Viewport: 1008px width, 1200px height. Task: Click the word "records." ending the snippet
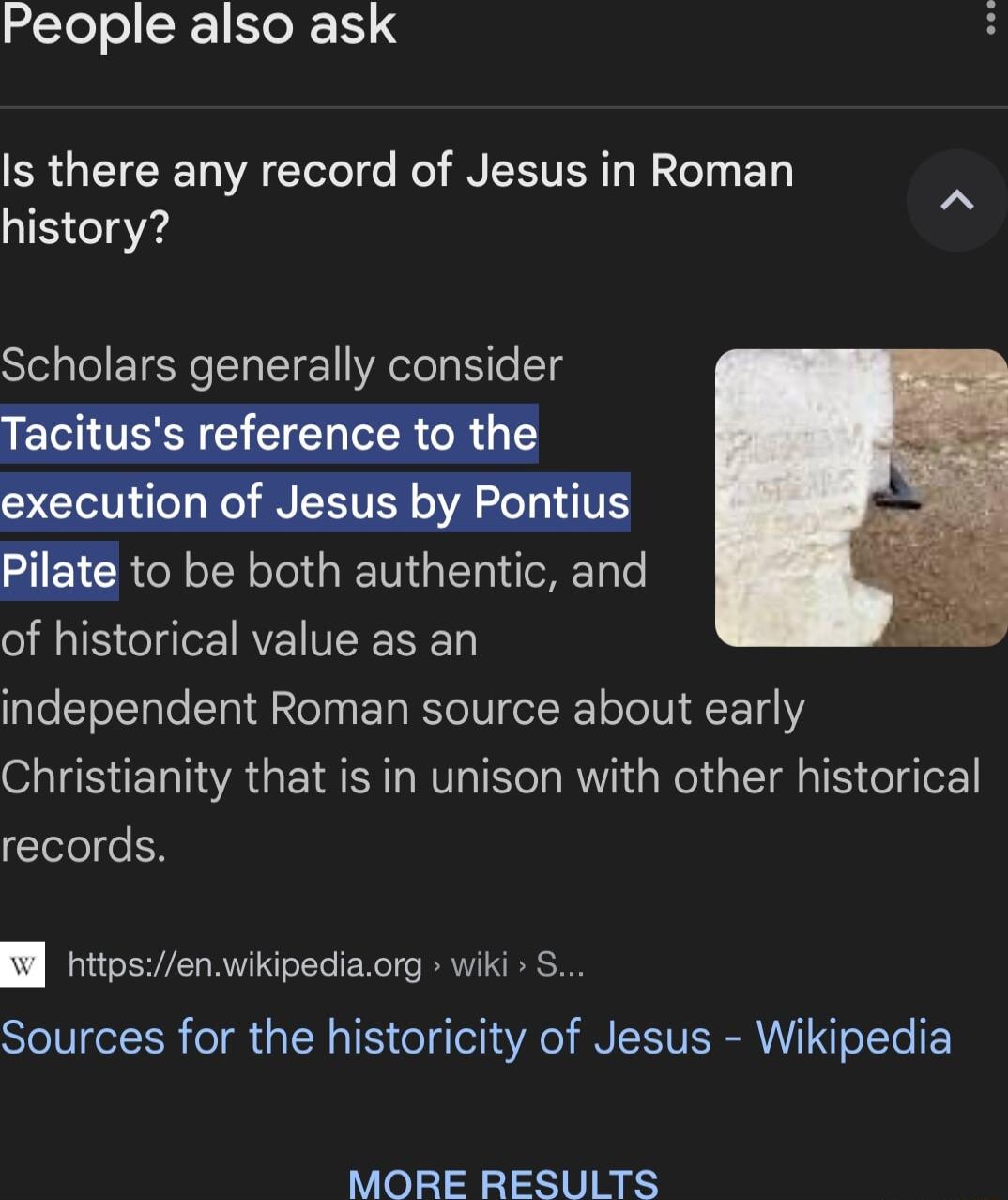coord(84,846)
